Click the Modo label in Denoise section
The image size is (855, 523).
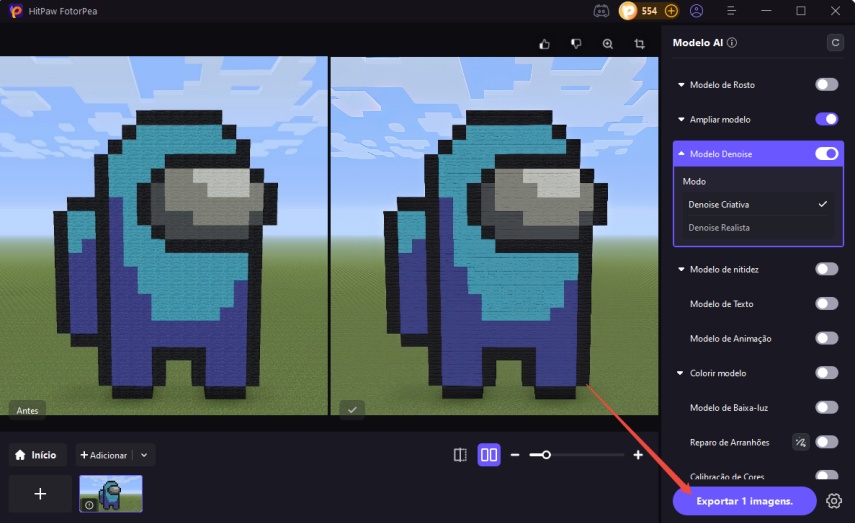[694, 182]
